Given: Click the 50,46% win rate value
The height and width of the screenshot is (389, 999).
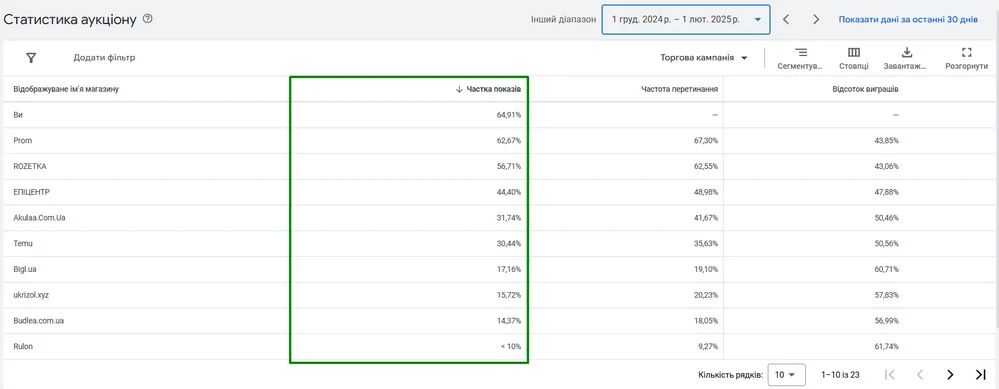Looking at the screenshot, I should 886,218.
